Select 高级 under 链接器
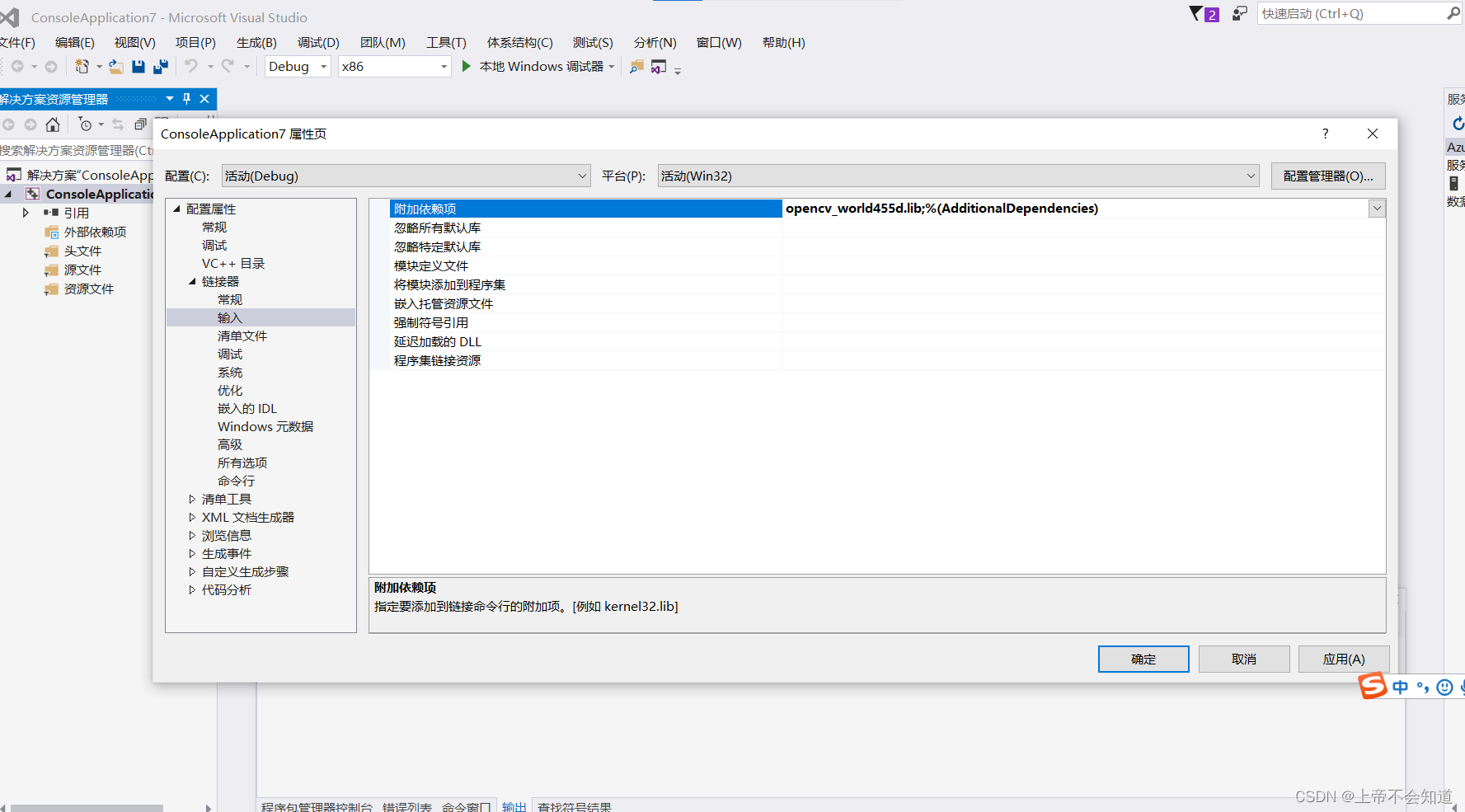This screenshot has height=812, width=1465. (x=230, y=445)
